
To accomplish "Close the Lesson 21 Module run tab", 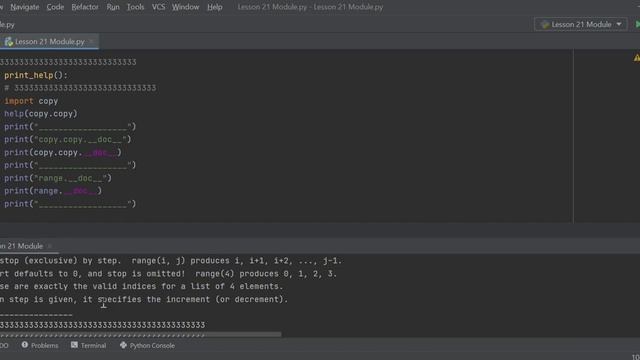I will pyautogui.click(x=50, y=246).
